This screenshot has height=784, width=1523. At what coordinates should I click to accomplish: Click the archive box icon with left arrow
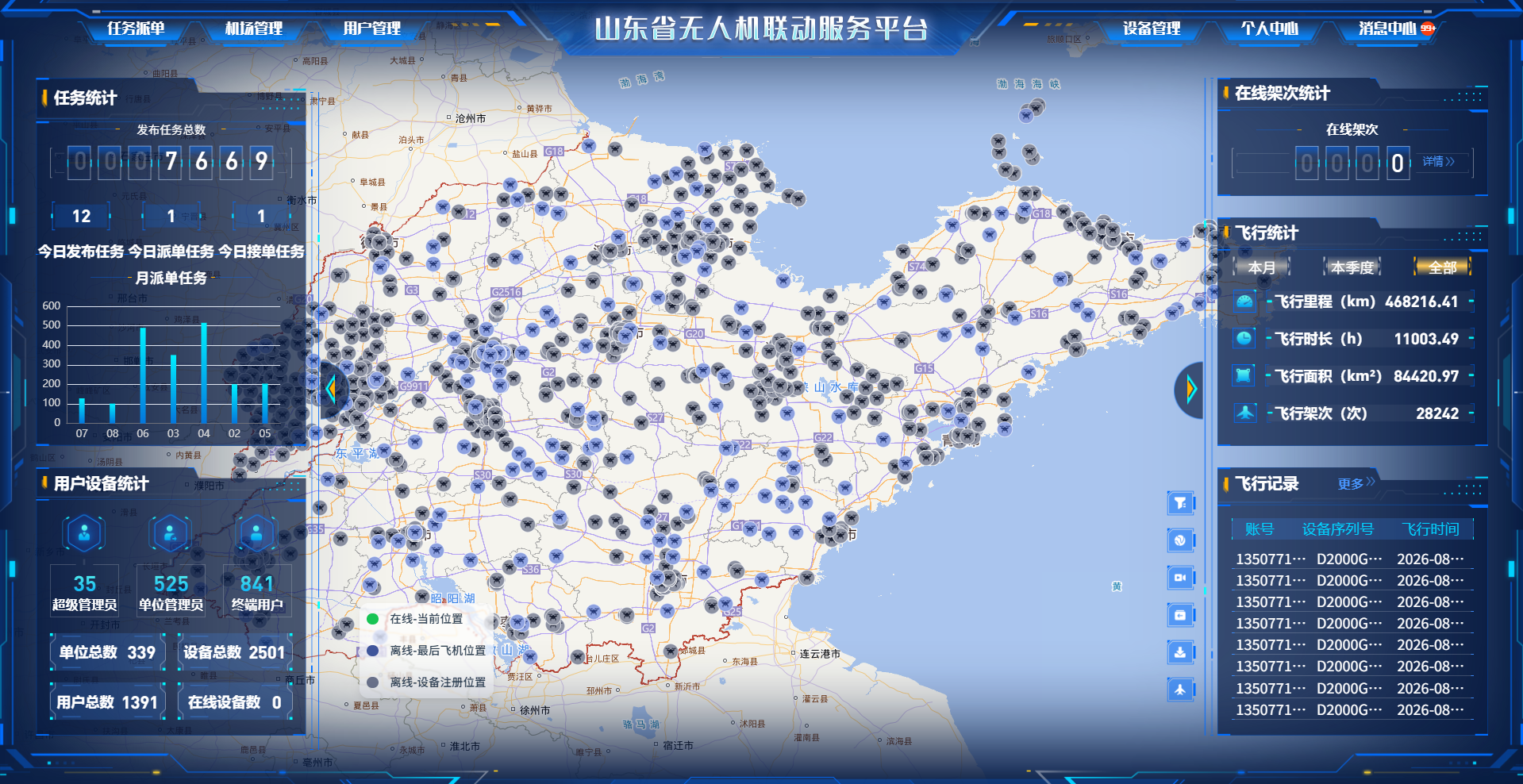(1181, 615)
